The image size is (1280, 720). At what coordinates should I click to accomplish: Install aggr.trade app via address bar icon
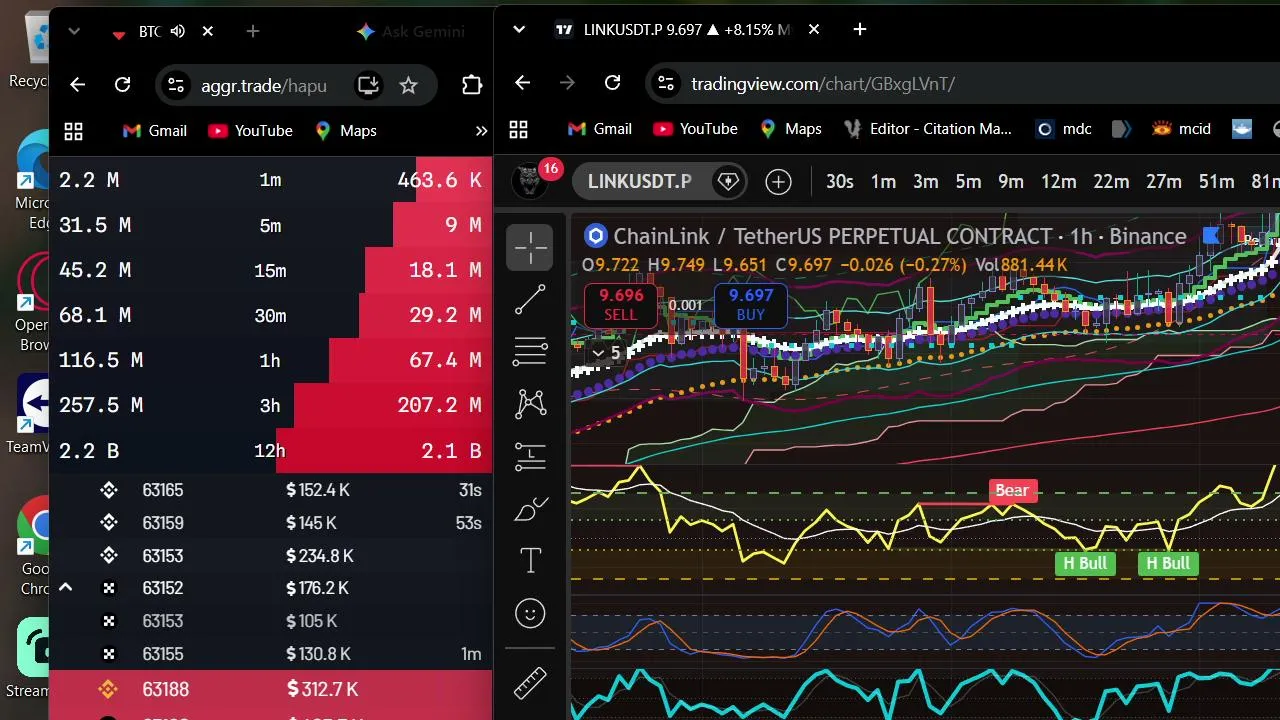coord(368,85)
